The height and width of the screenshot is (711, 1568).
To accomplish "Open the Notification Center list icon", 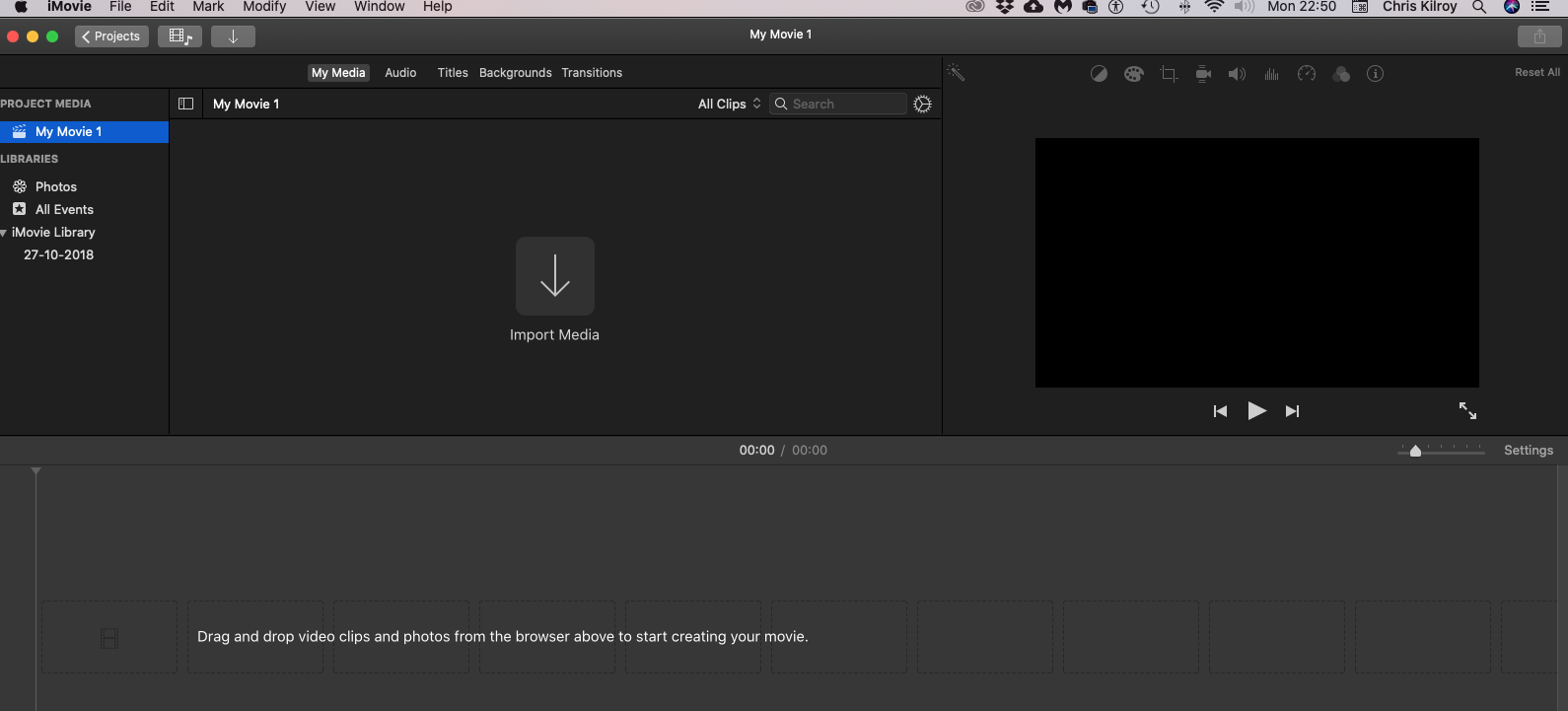I will (1540, 7).
